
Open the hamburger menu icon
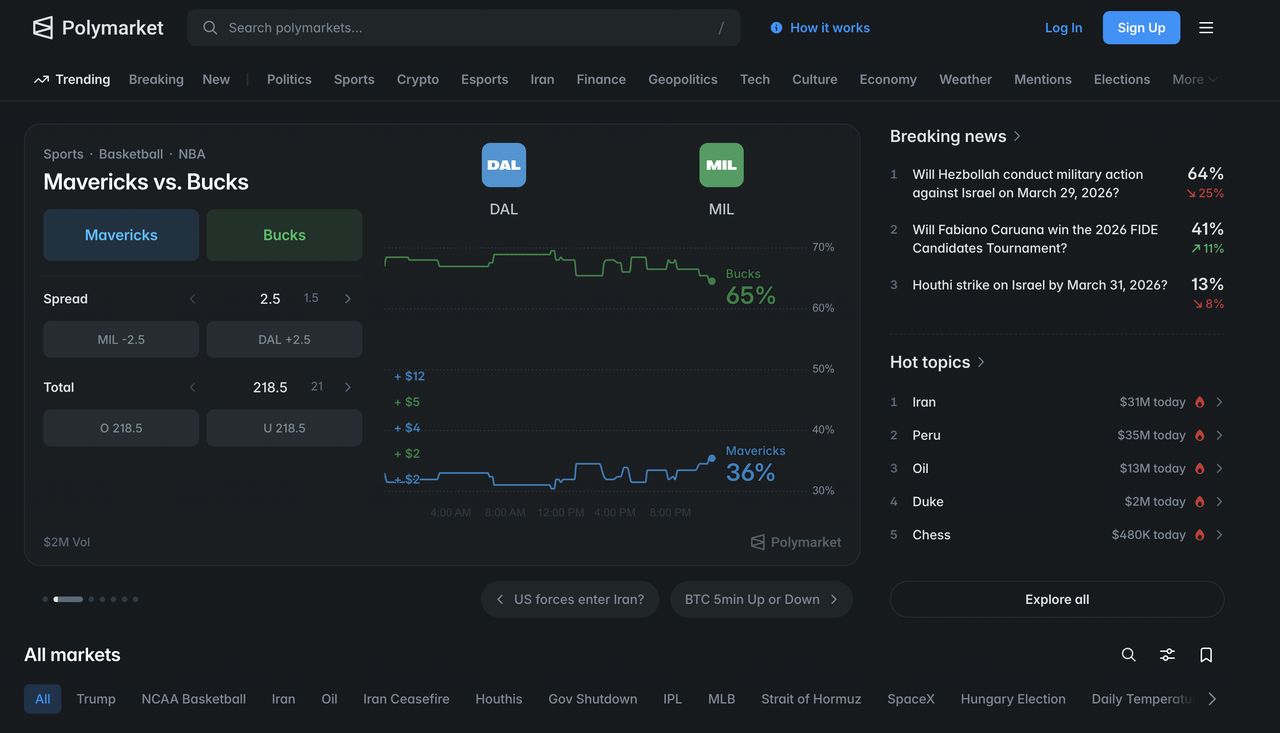[1206, 28]
